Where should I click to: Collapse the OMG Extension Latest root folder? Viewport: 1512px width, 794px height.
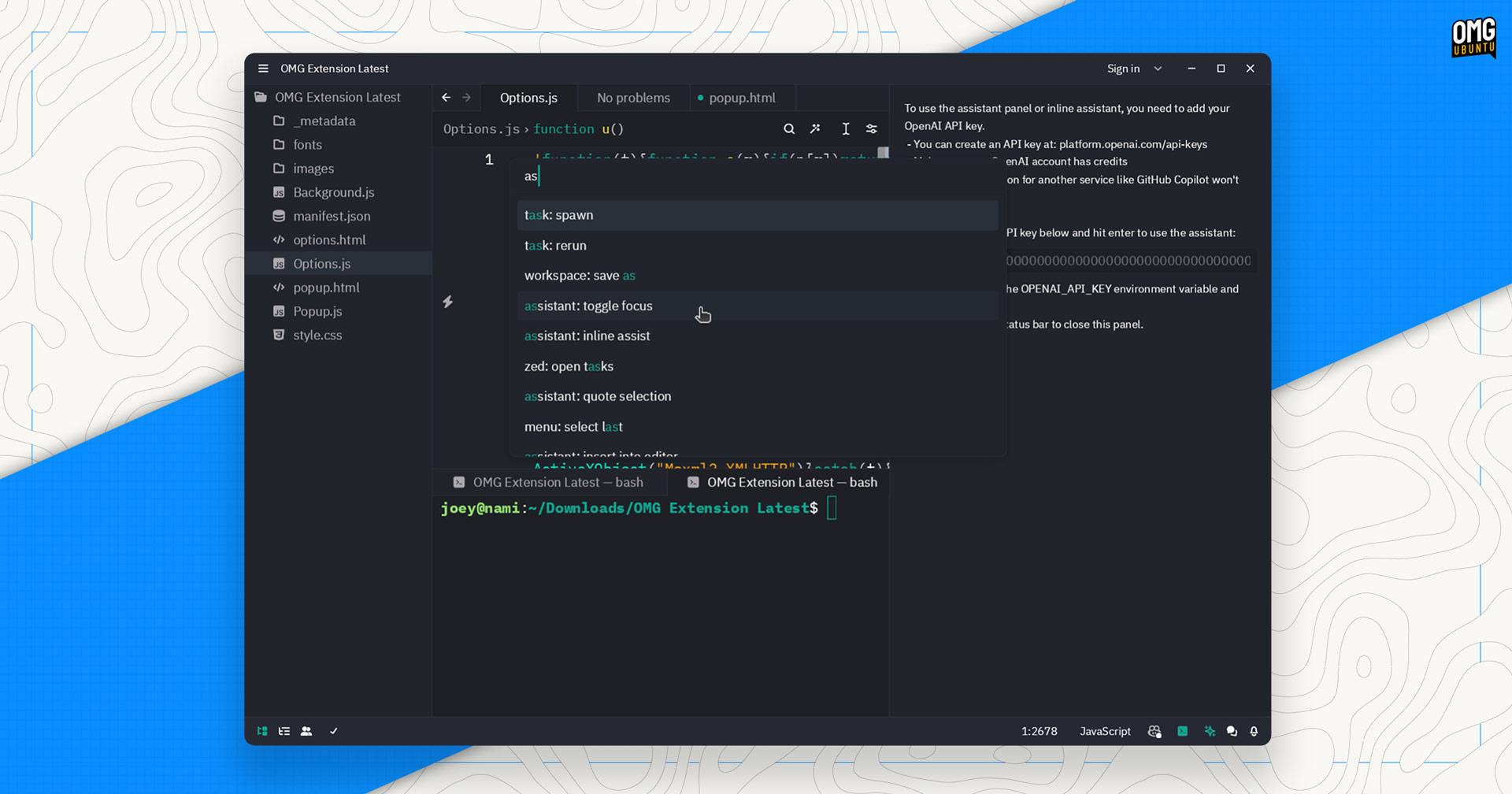[x=339, y=97]
